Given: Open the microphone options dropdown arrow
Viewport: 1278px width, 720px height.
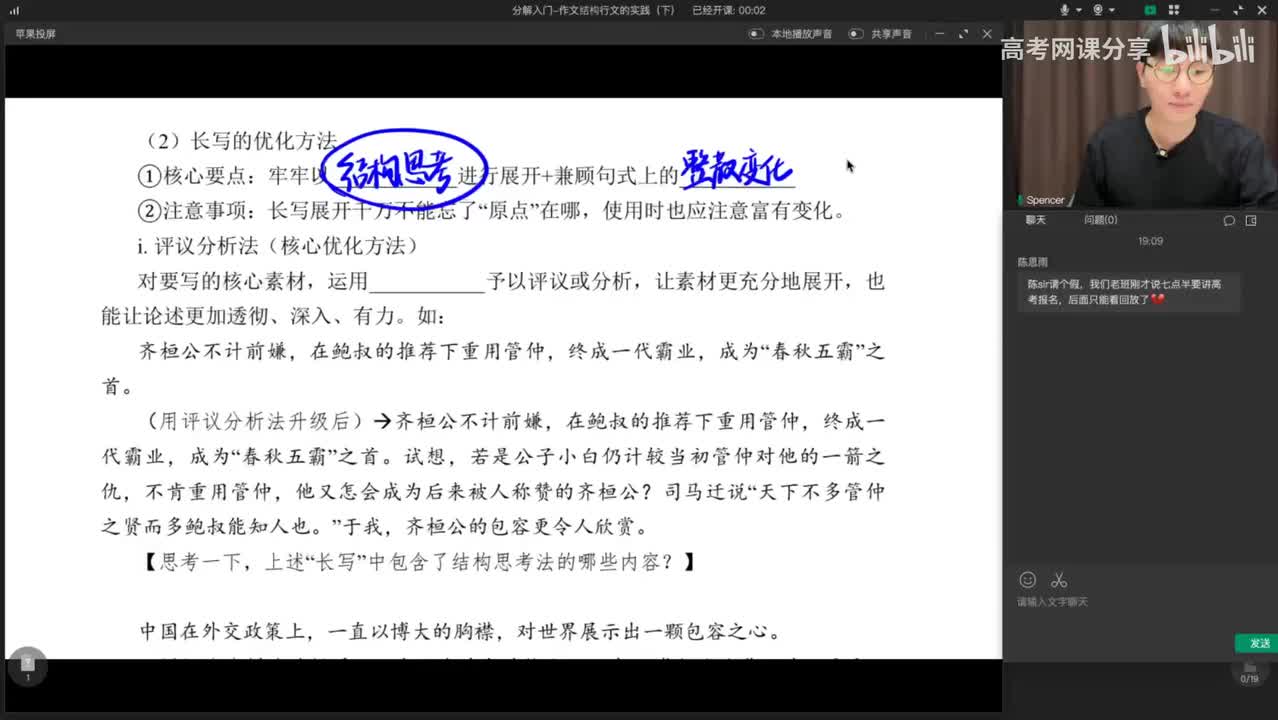Looking at the screenshot, I should [x=1080, y=10].
